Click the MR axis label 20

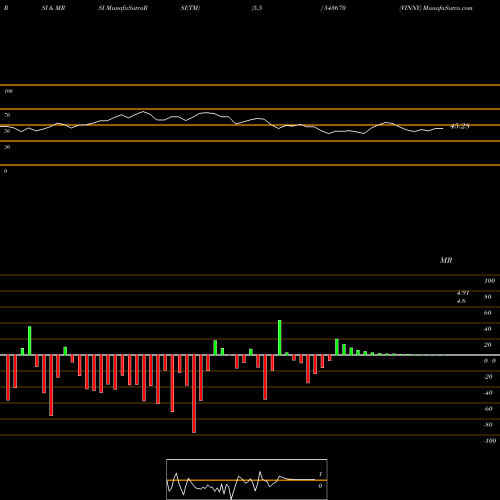point(488,345)
